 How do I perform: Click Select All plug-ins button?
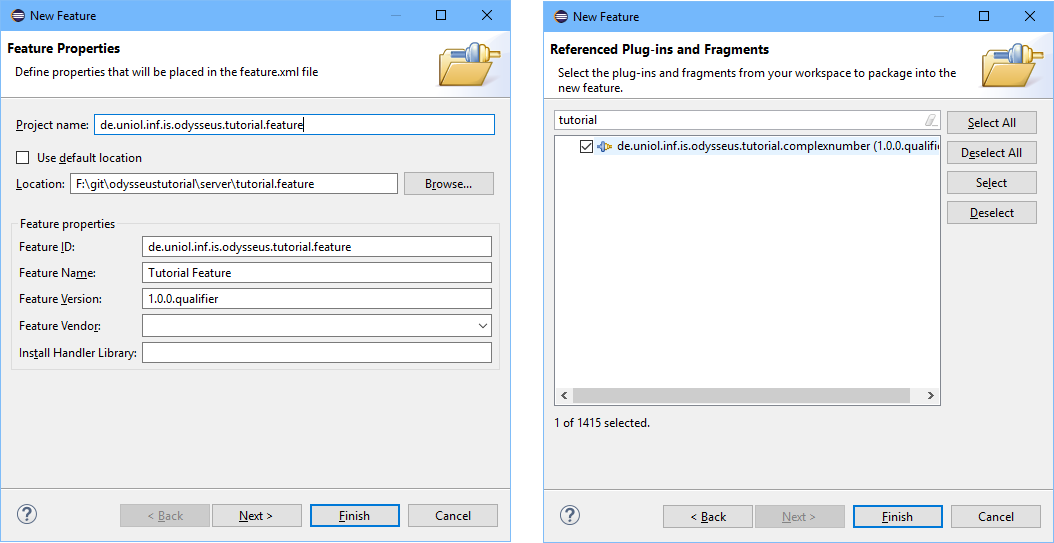(x=991, y=123)
